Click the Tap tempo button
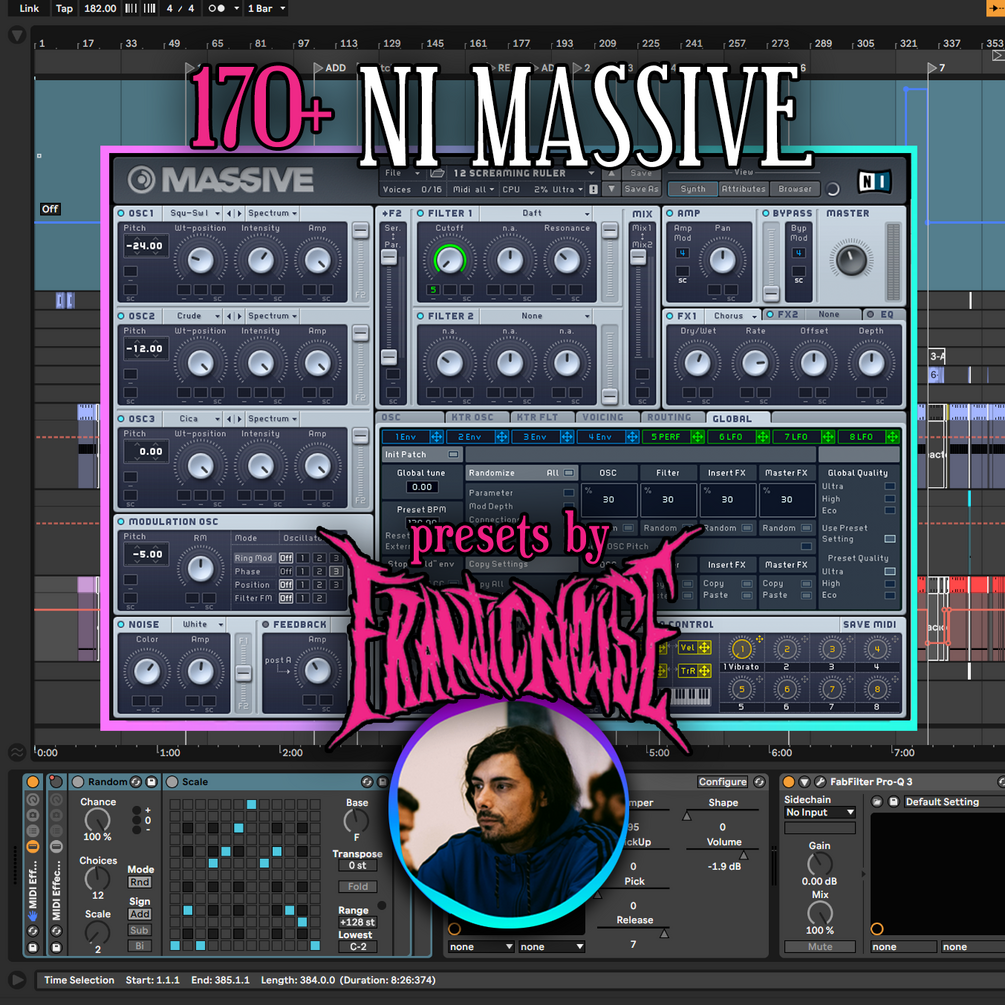 pos(64,8)
